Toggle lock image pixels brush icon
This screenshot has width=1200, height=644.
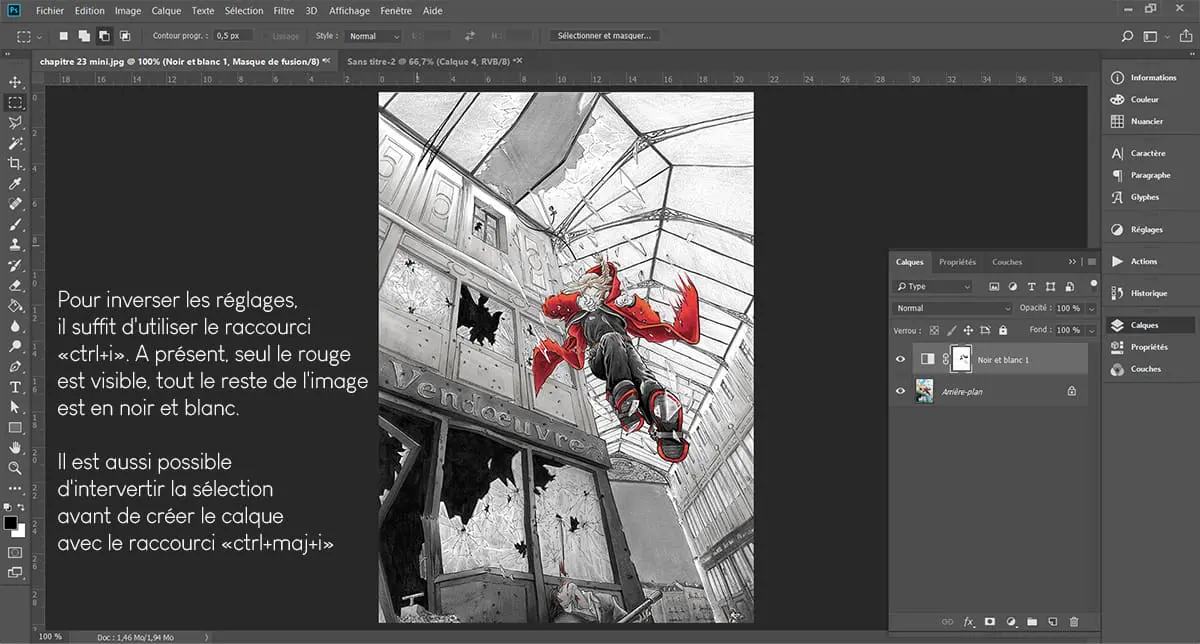click(951, 329)
